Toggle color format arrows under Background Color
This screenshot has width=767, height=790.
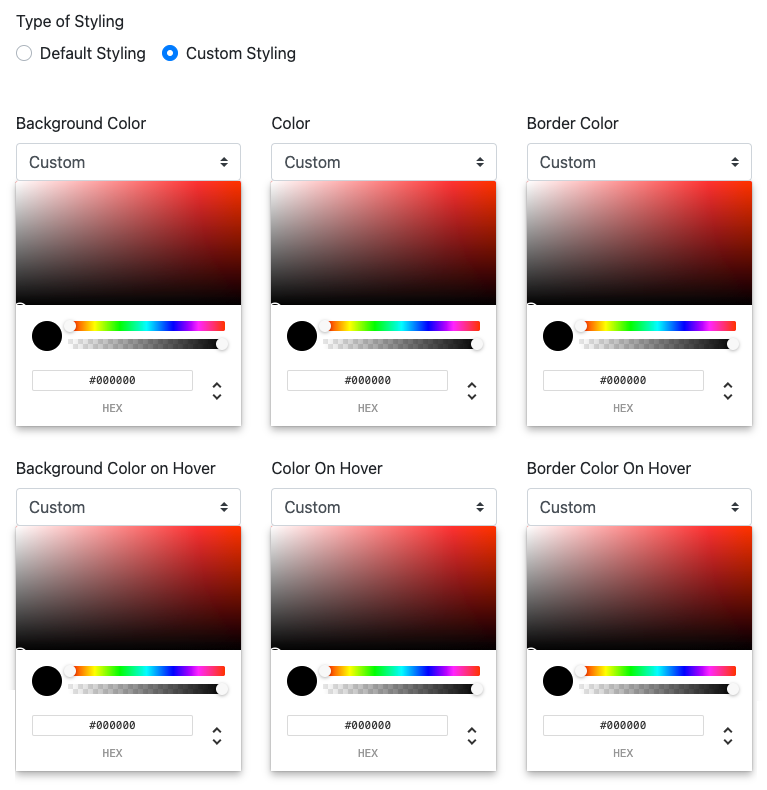(217, 390)
